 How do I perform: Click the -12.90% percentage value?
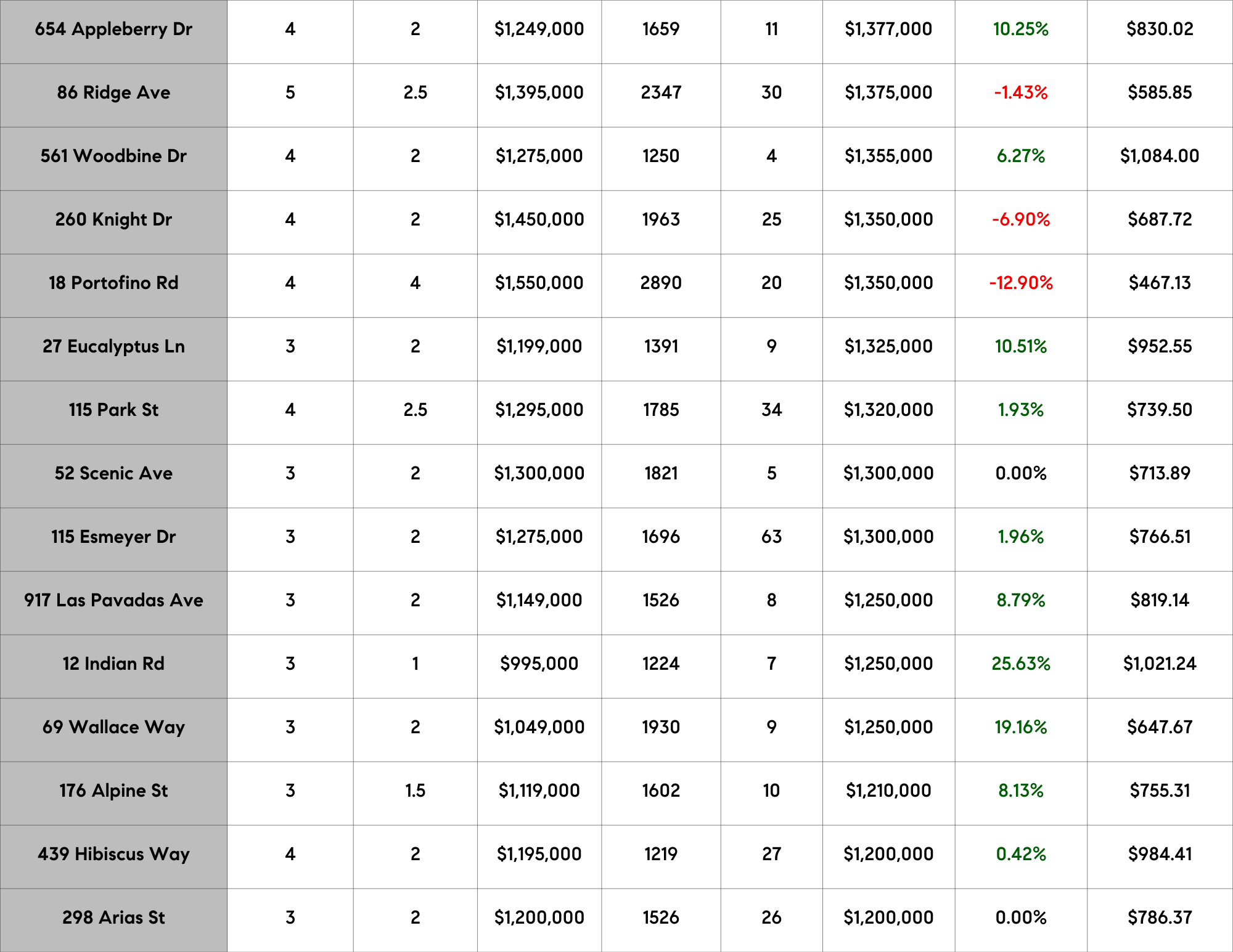pyautogui.click(x=1020, y=283)
